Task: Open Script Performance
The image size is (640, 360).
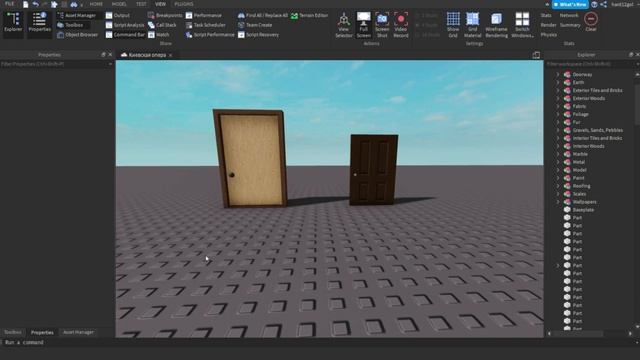Action: 210,35
